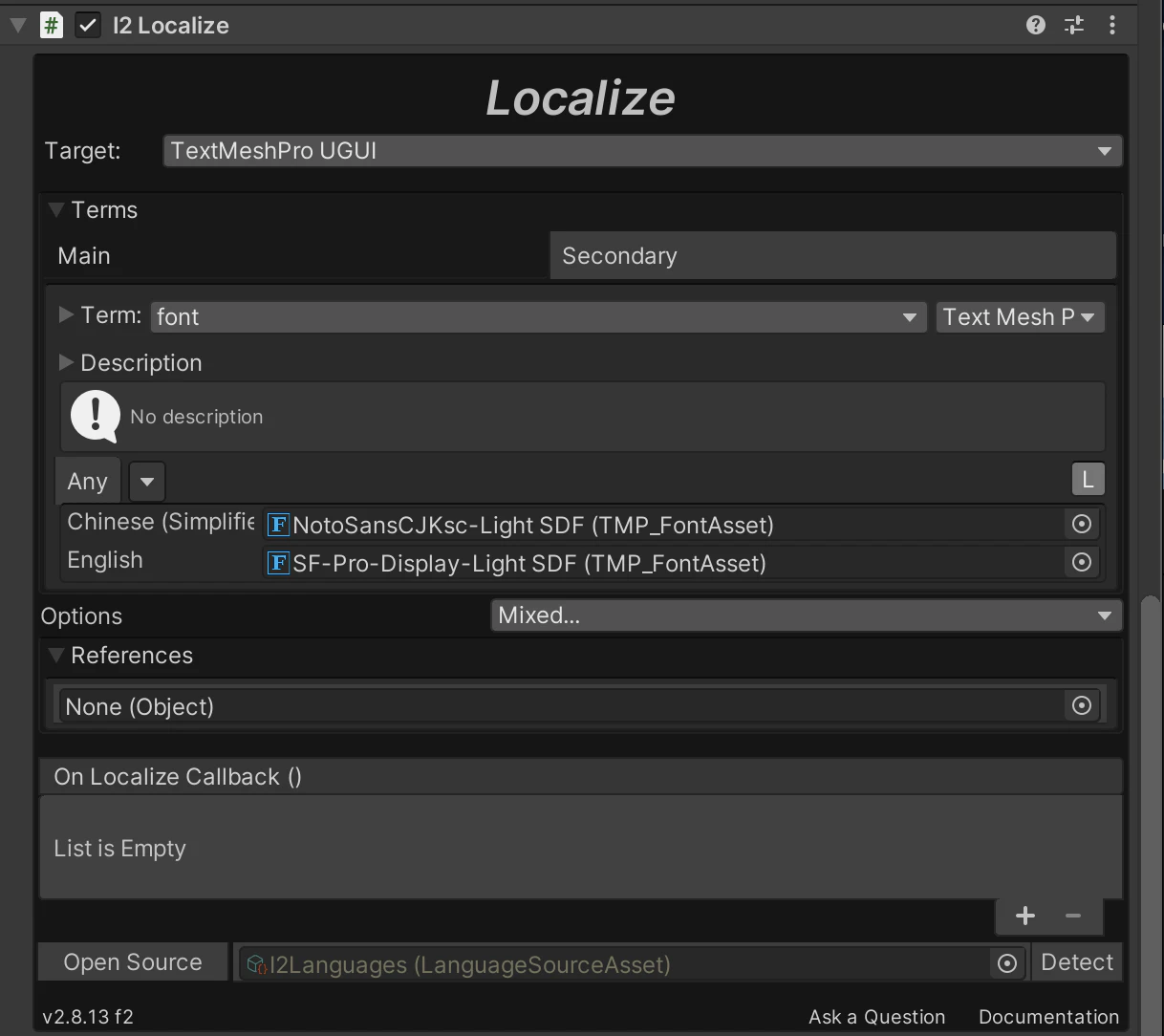
Task: Open the Documentation link
Action: coord(1048,1017)
